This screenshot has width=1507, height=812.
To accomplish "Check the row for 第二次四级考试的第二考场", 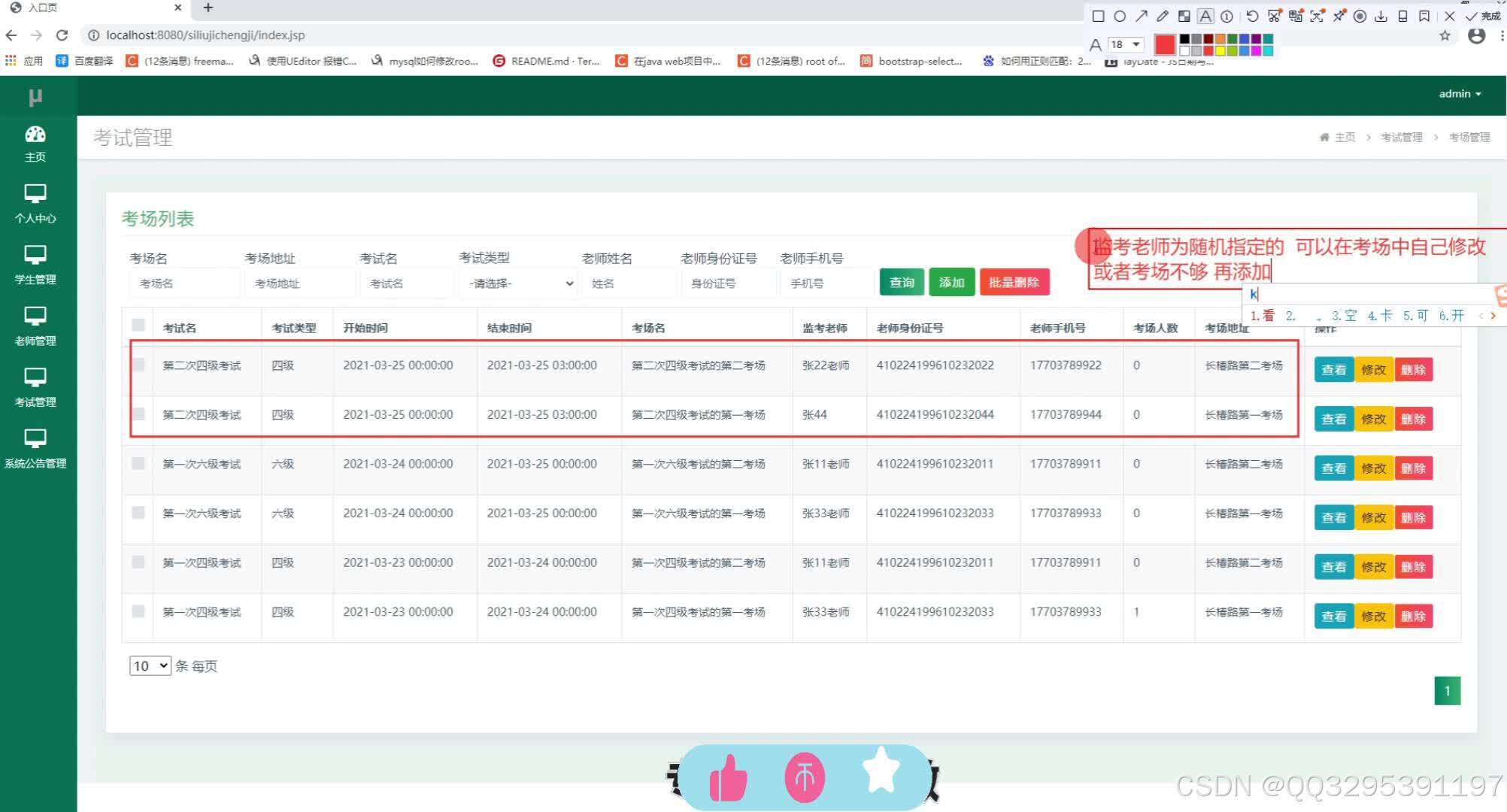I will click(x=138, y=365).
